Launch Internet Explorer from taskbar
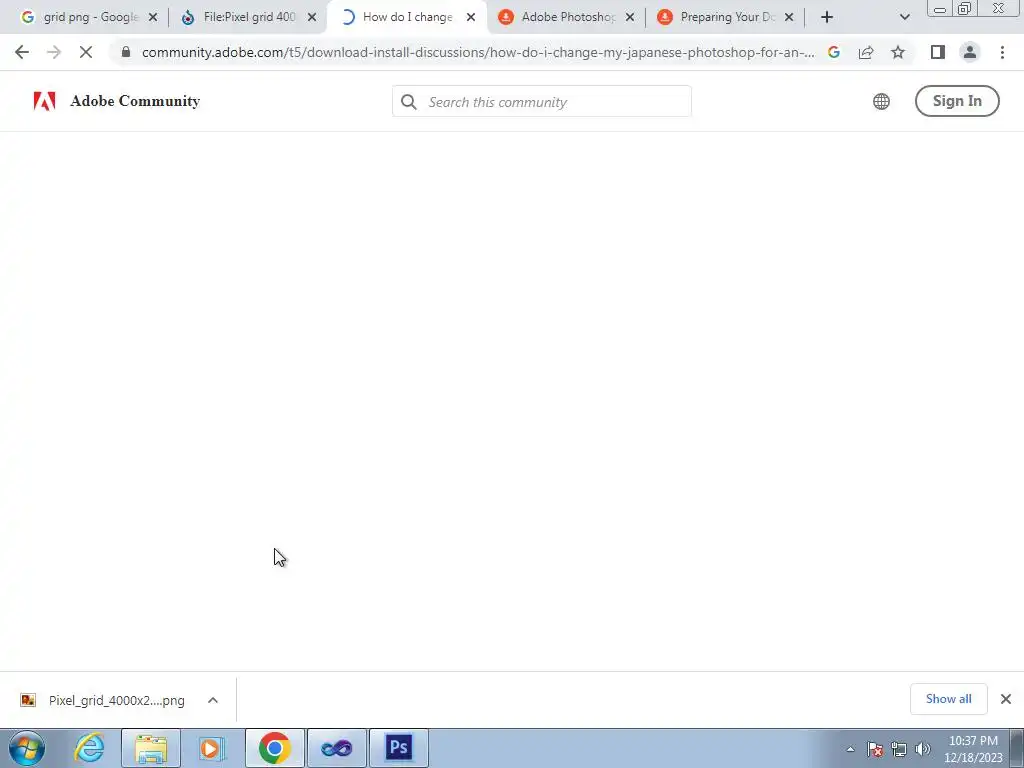Screen dimensions: 1024x768 point(89,748)
